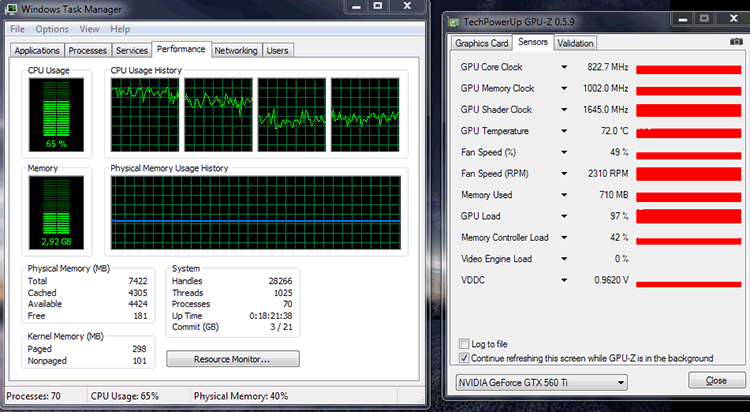Viewport: 750px width, 412px height.
Task: Click the fourth CPU core history graph
Action: pos(365,115)
